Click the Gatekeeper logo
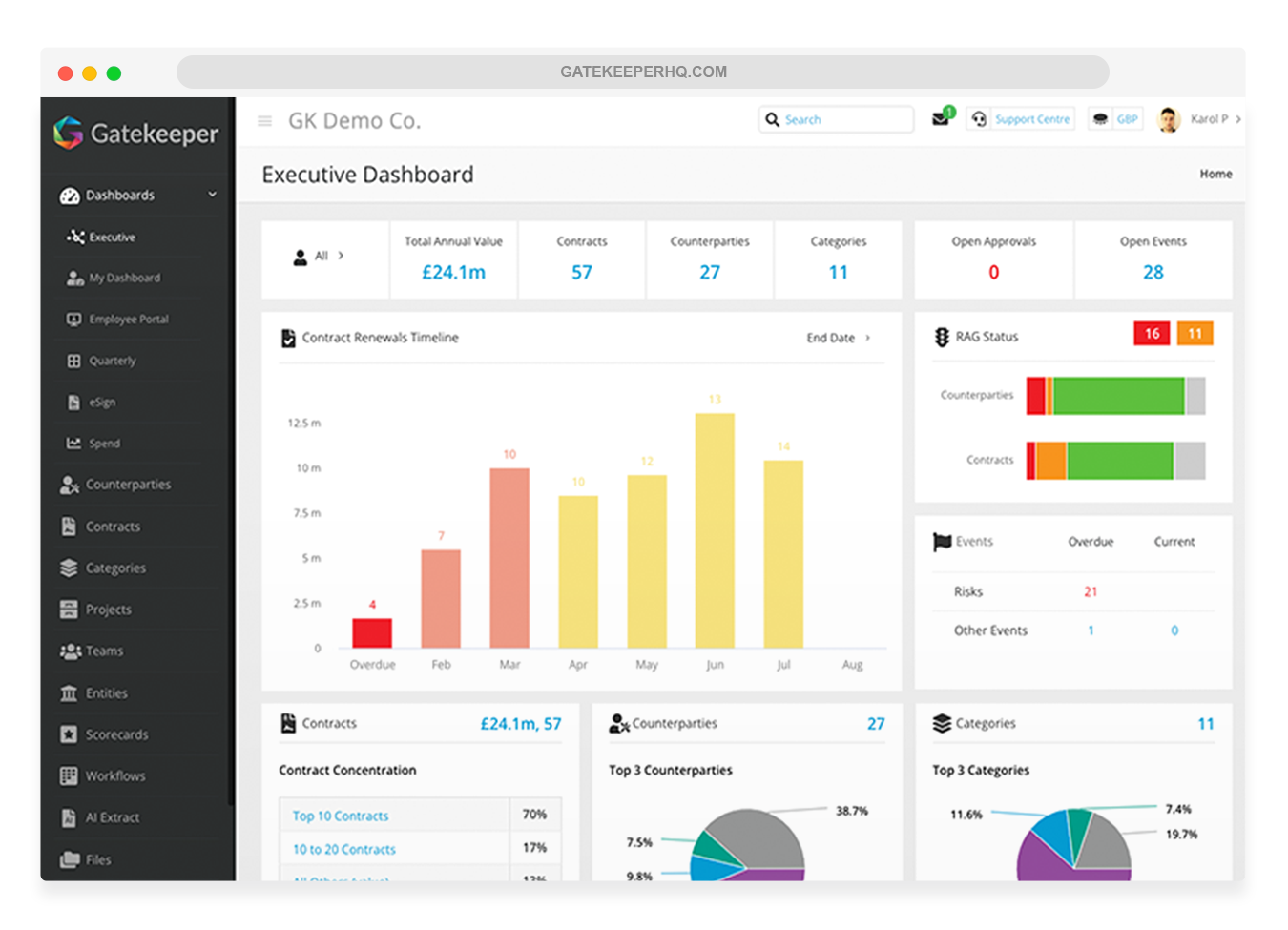The width and height of the screenshot is (1288, 930). (135, 134)
